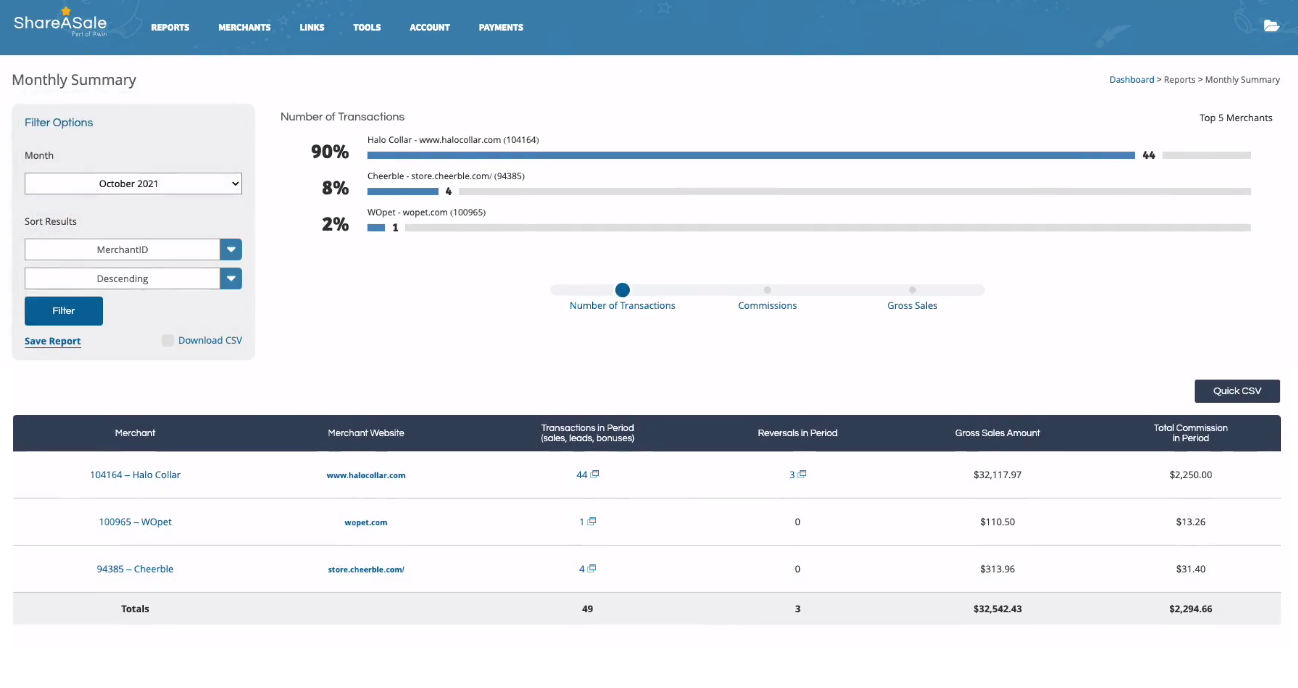This screenshot has height=688, width=1298.
Task: Click the Transactions in Period column header
Action: click(x=587, y=433)
